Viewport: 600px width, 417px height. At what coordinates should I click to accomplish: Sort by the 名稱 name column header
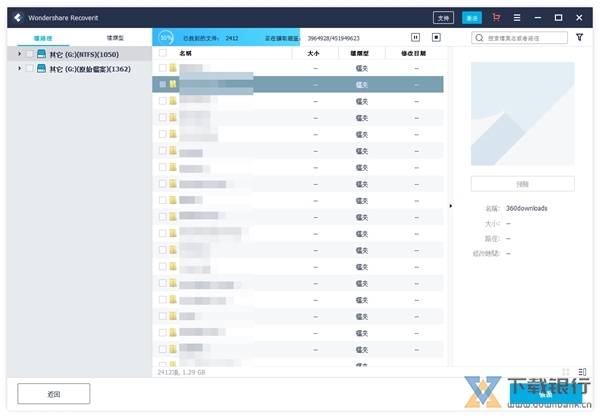click(x=186, y=53)
